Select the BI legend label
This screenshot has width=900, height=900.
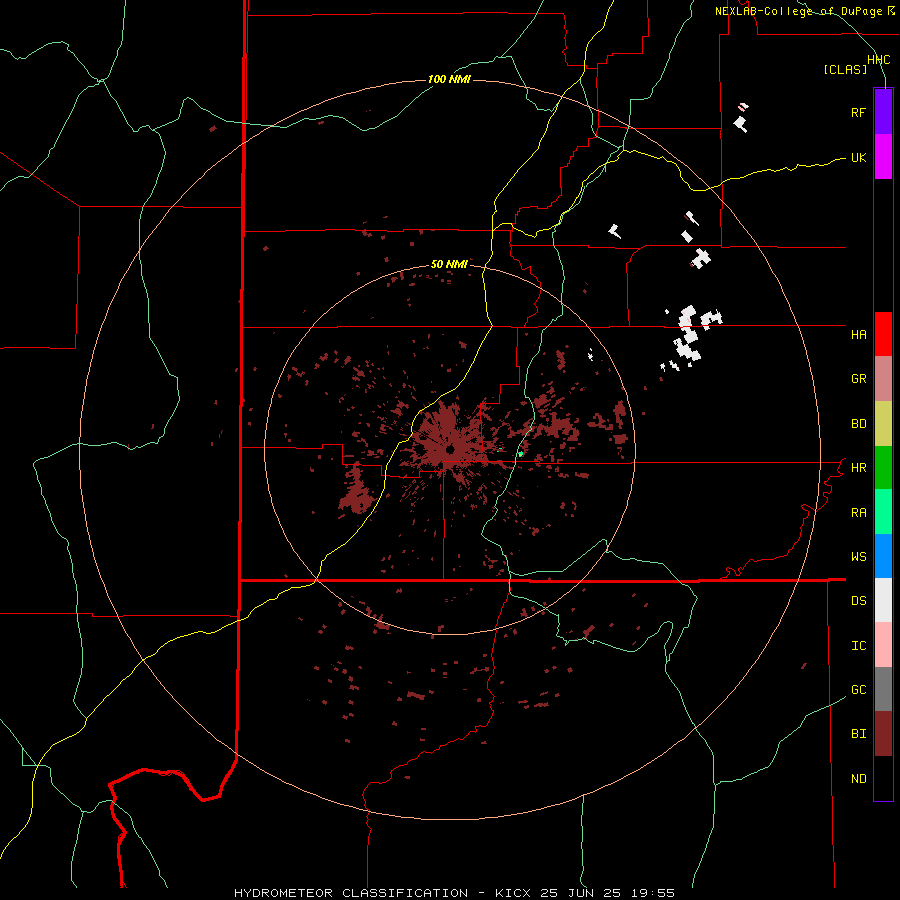coord(858,734)
